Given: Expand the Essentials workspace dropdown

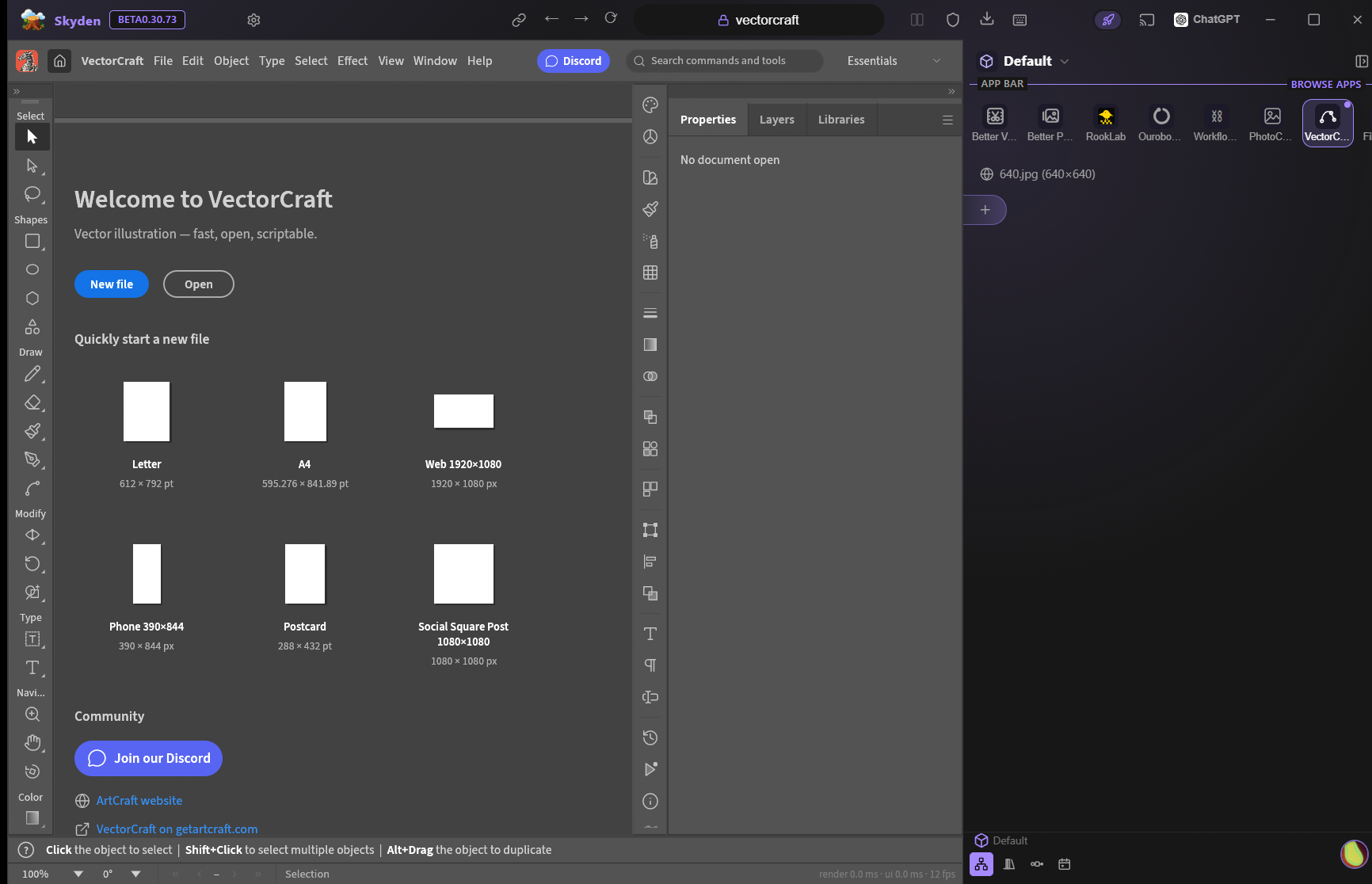Looking at the screenshot, I should pos(937,61).
